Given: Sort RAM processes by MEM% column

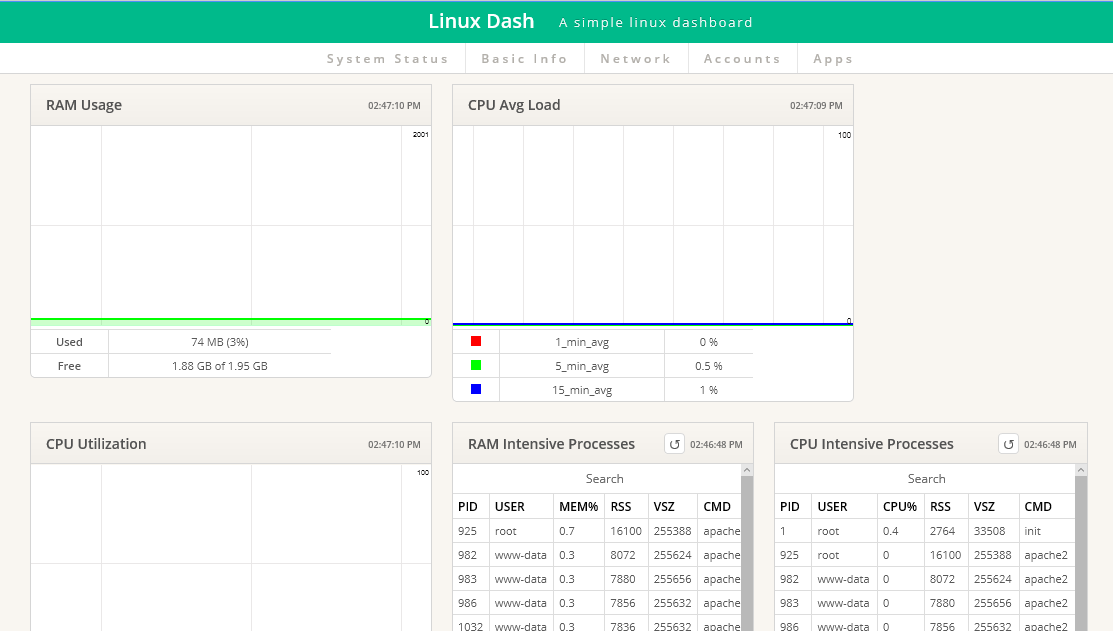Looking at the screenshot, I should [x=578, y=506].
